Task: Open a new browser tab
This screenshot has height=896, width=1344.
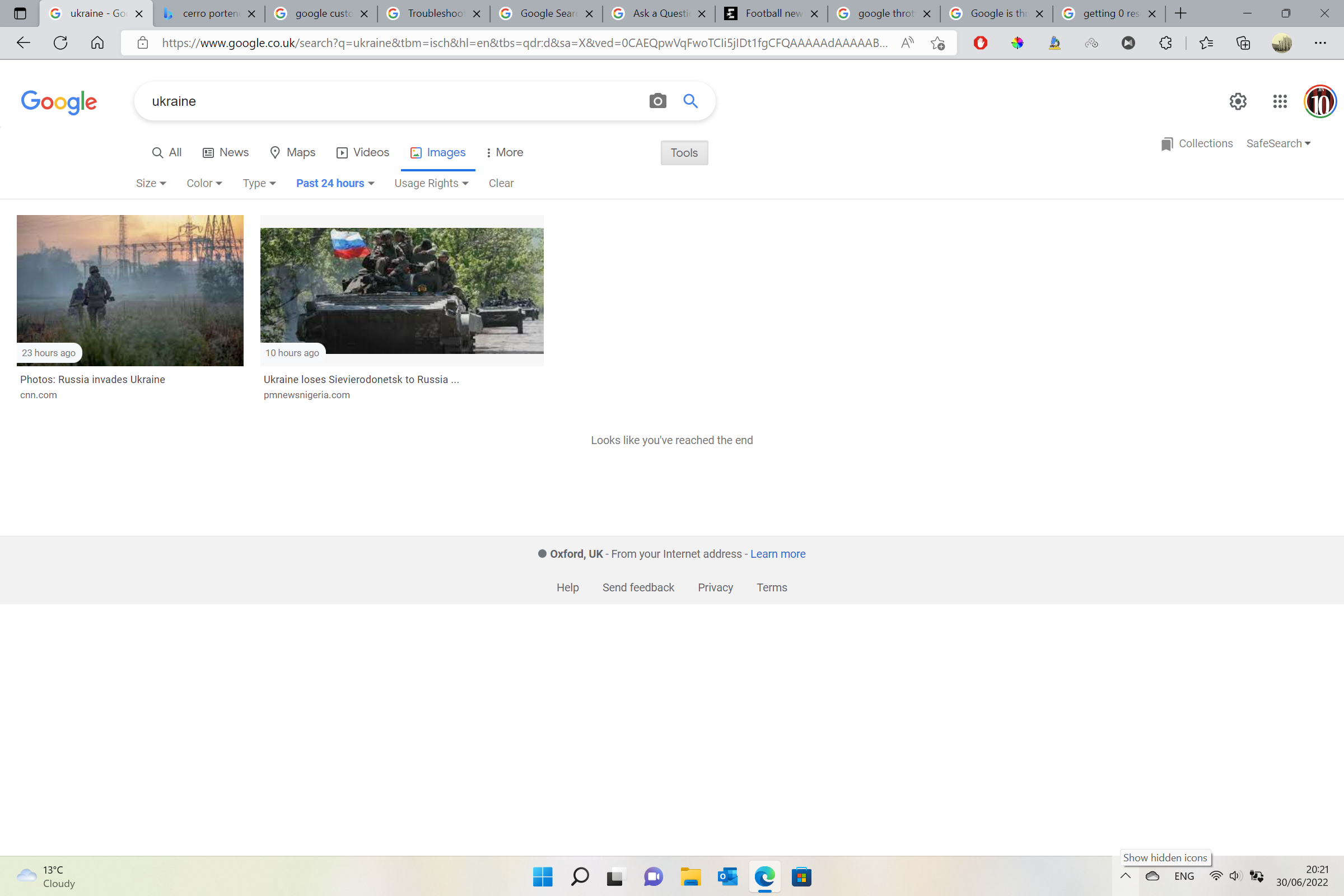Action: click(x=1180, y=13)
